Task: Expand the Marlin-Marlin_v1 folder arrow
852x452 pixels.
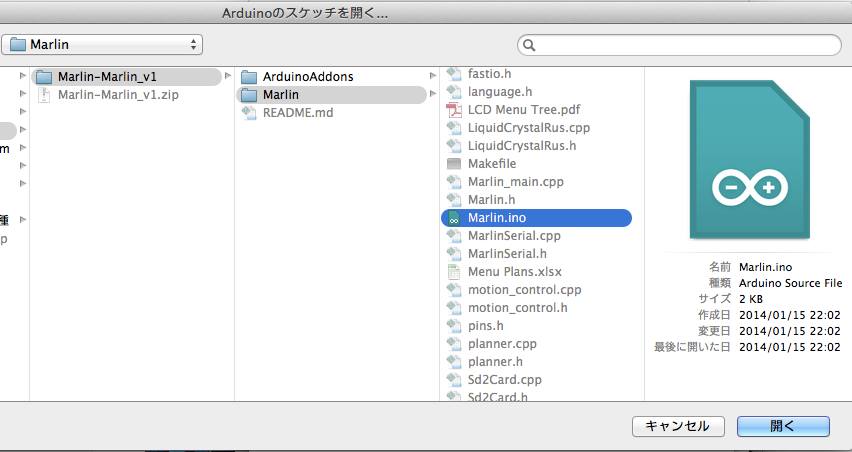Action: click(226, 77)
